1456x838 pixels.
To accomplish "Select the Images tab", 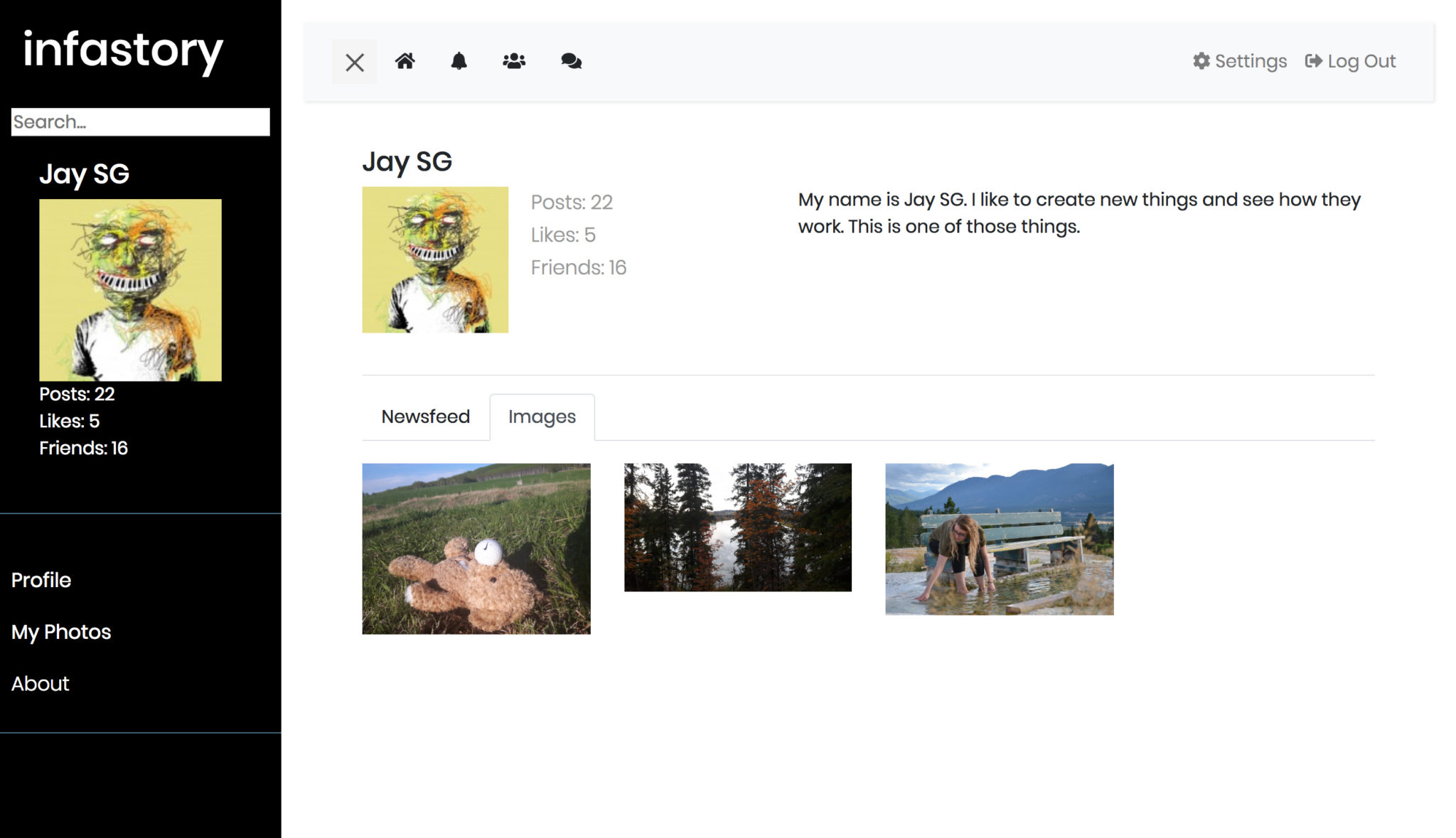I will click(542, 417).
